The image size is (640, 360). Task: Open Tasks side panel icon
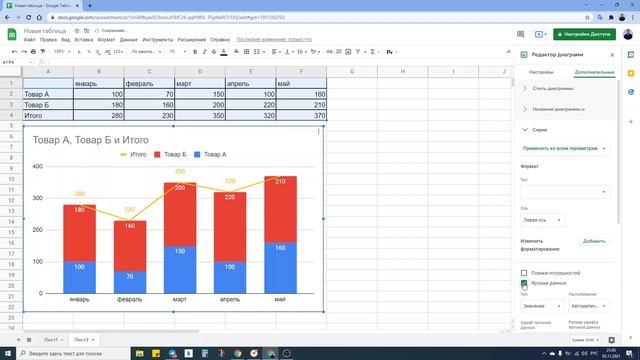[x=631, y=92]
